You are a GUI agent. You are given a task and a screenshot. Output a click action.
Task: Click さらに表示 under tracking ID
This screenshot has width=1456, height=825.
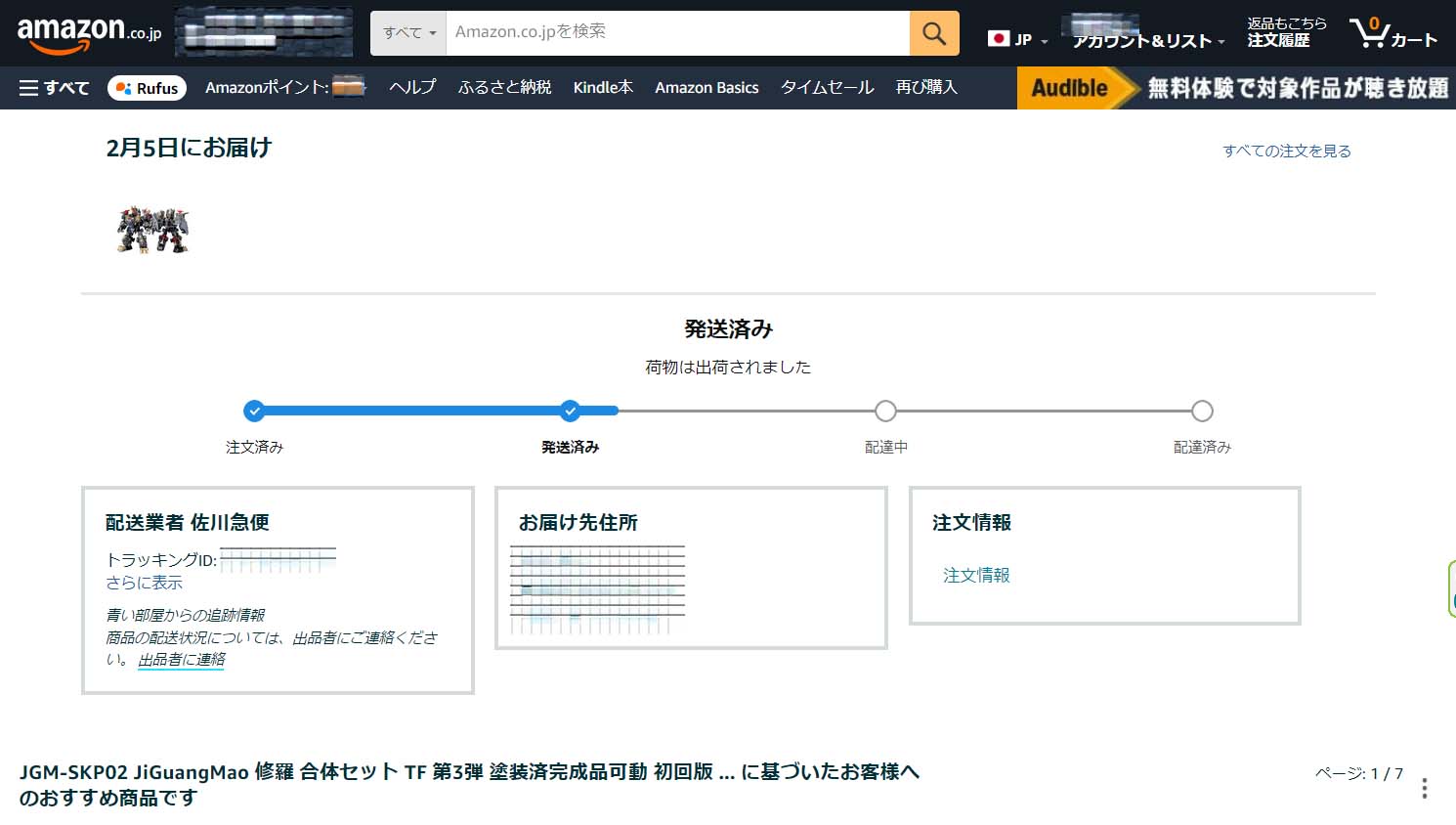point(145,583)
